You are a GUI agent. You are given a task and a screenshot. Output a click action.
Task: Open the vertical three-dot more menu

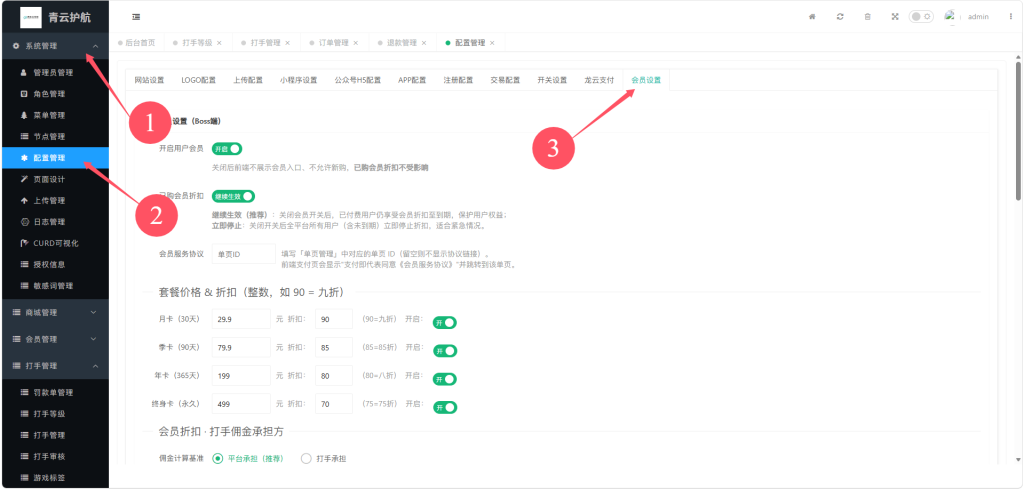click(1010, 17)
